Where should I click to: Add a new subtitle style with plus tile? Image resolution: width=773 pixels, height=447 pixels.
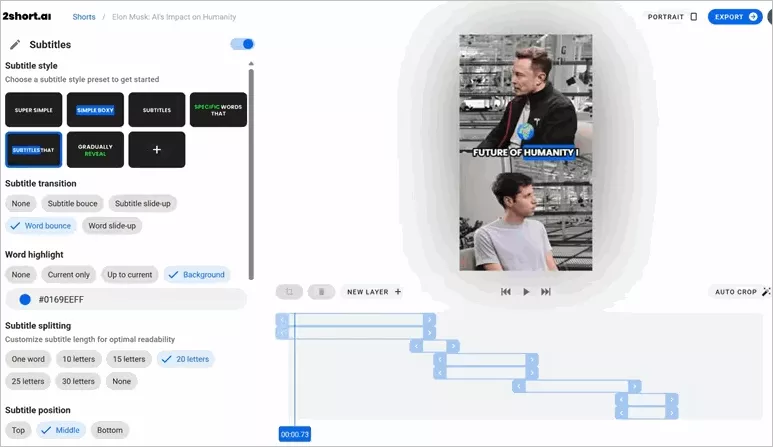click(157, 150)
